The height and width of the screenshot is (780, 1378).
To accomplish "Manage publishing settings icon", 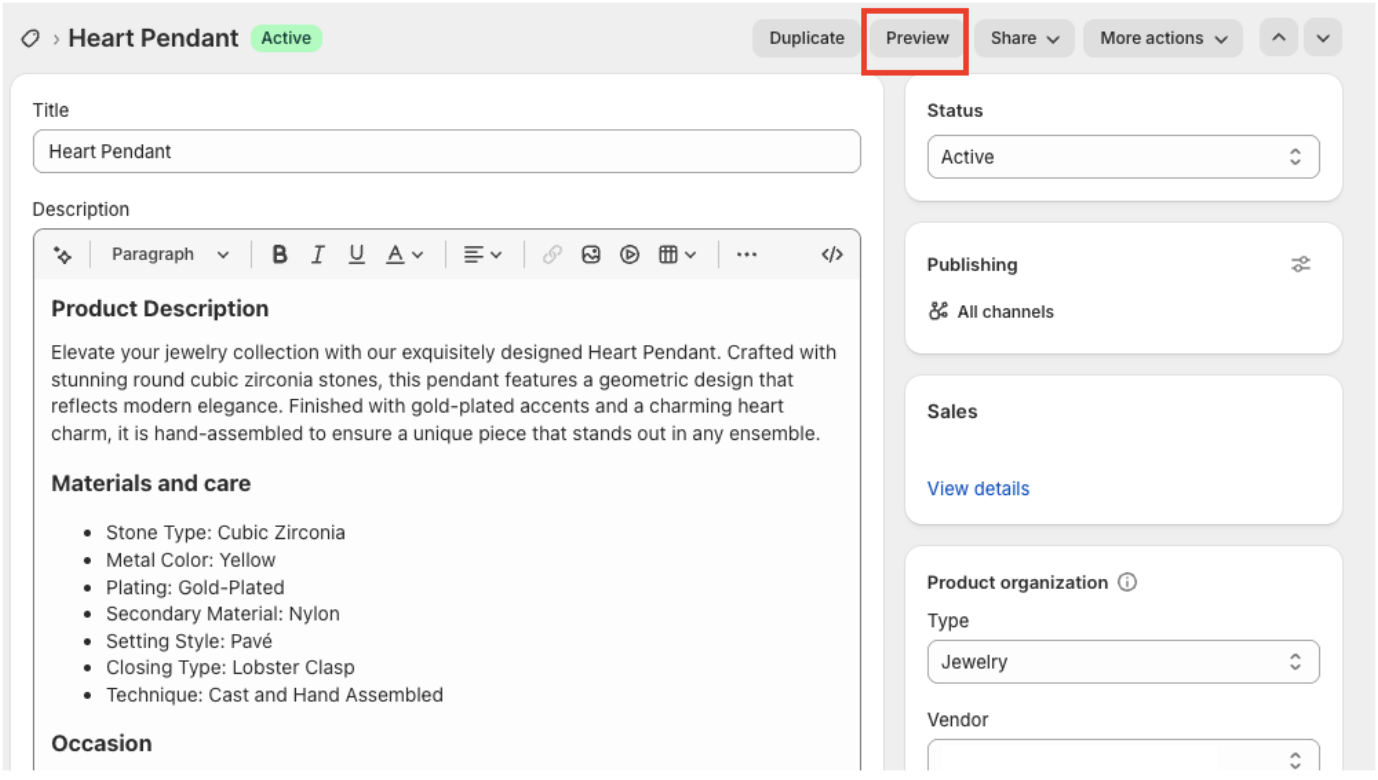I will pyautogui.click(x=1300, y=265).
